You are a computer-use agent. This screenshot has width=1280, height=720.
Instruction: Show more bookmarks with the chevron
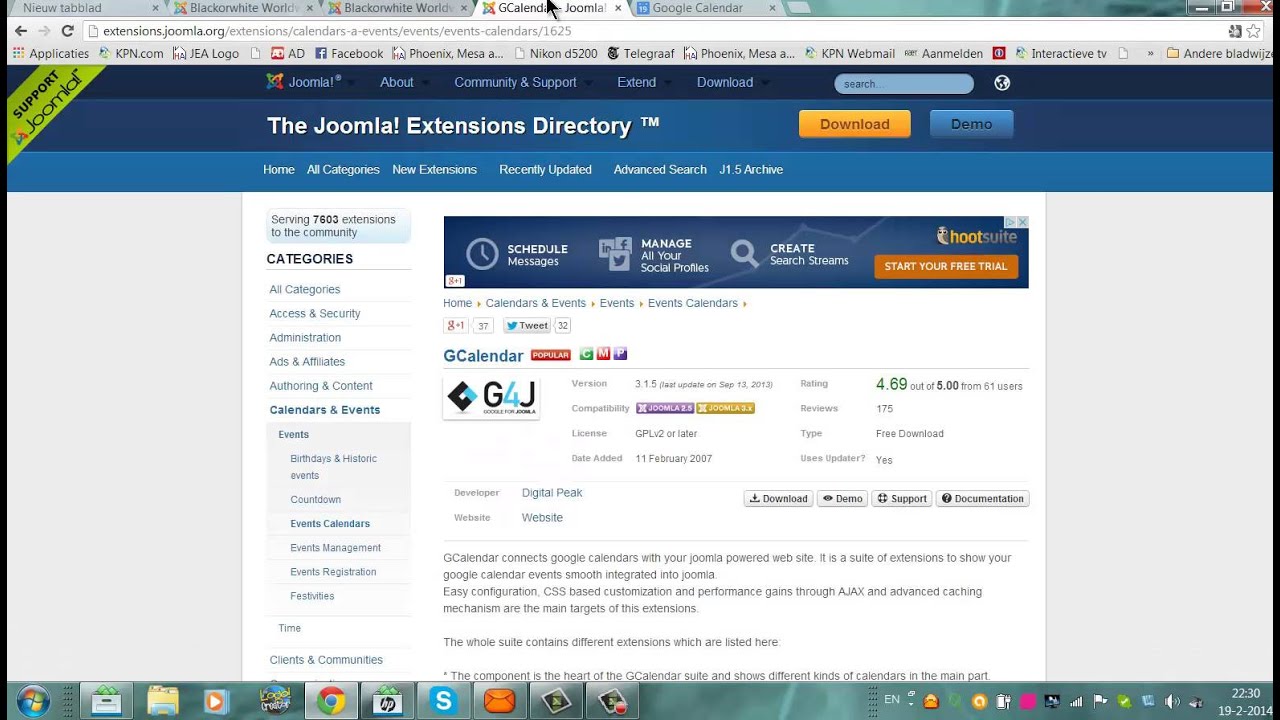point(1150,53)
